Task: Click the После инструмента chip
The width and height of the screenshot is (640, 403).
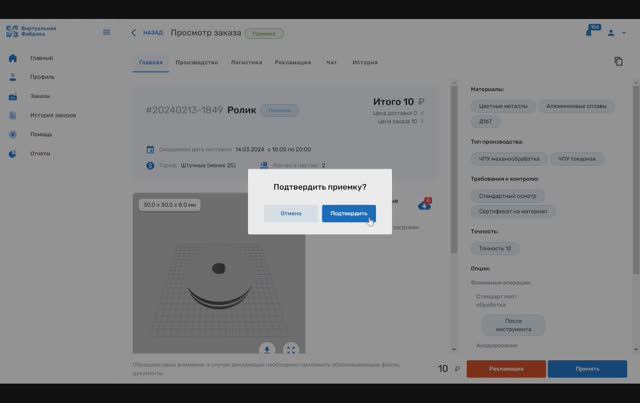Action: tap(513, 325)
